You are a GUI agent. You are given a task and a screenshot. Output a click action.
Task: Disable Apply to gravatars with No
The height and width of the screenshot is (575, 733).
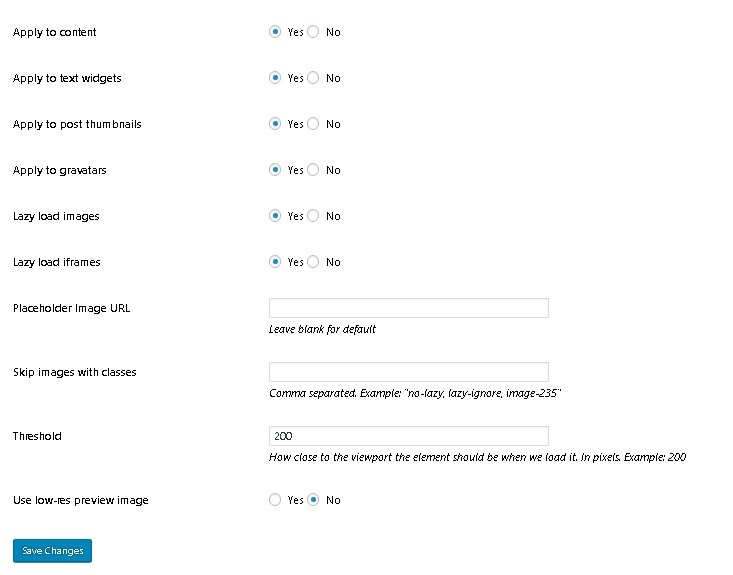313,170
